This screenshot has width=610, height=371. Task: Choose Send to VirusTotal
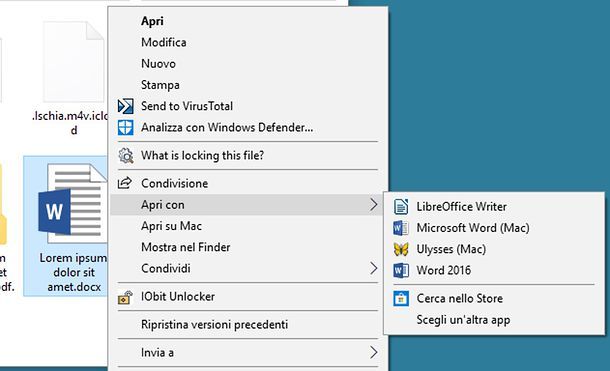pyautogui.click(x=248, y=106)
